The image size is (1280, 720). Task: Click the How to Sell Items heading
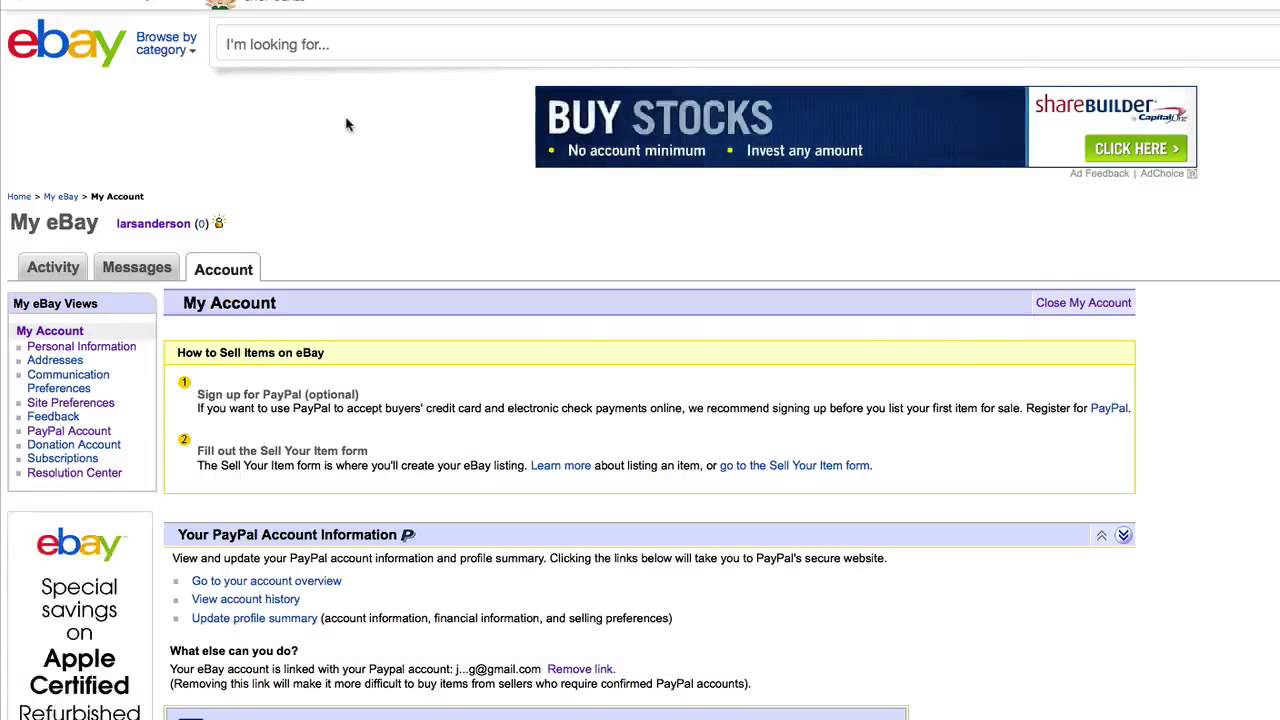point(250,353)
